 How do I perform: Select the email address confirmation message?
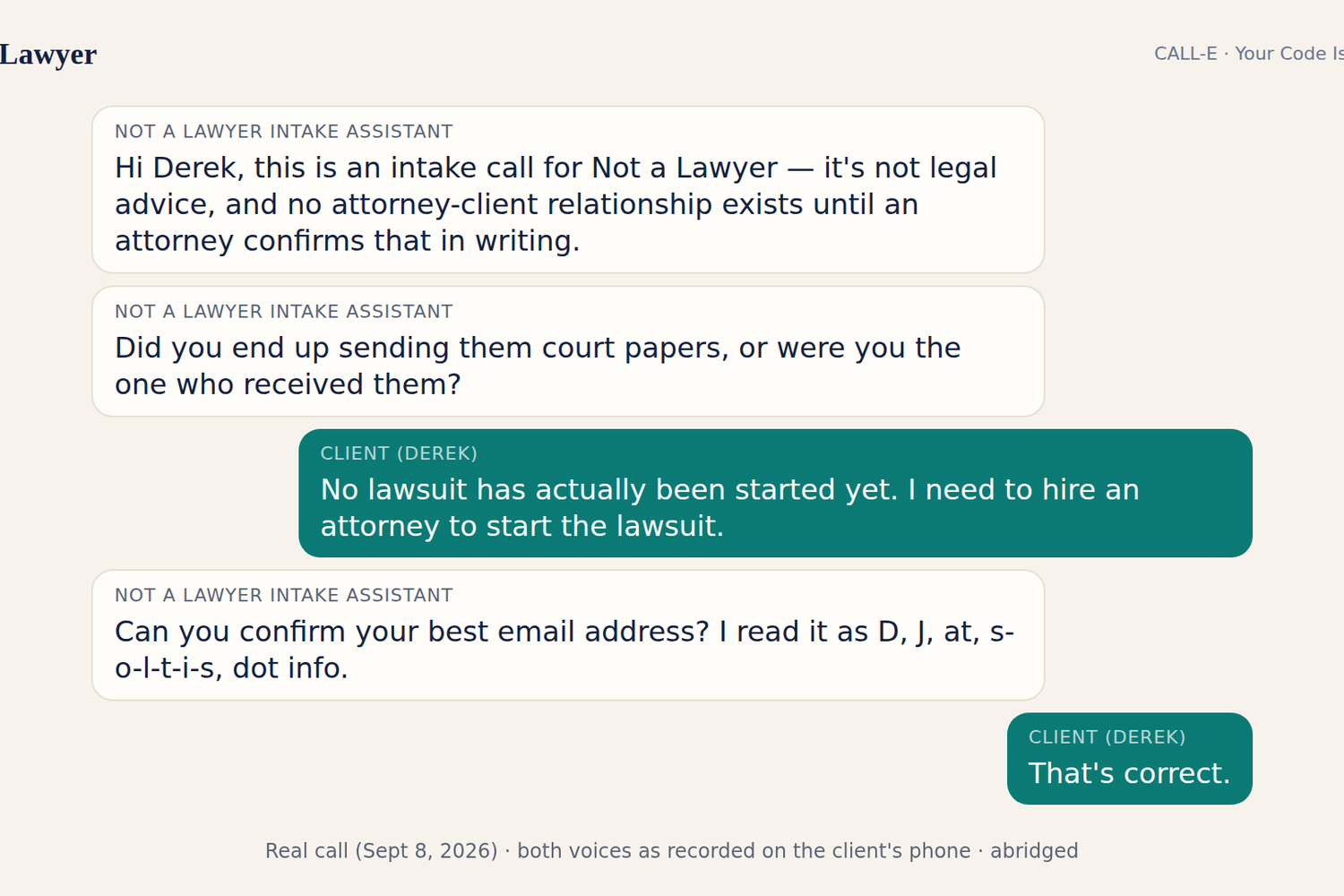tap(568, 635)
